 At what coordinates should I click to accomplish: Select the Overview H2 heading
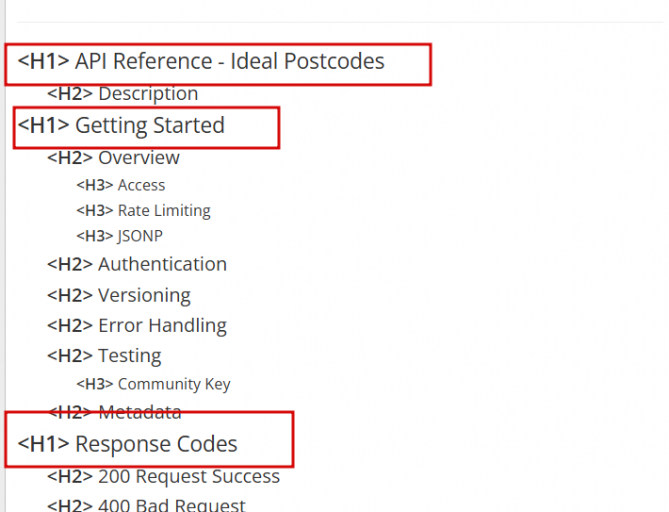click(x=113, y=157)
